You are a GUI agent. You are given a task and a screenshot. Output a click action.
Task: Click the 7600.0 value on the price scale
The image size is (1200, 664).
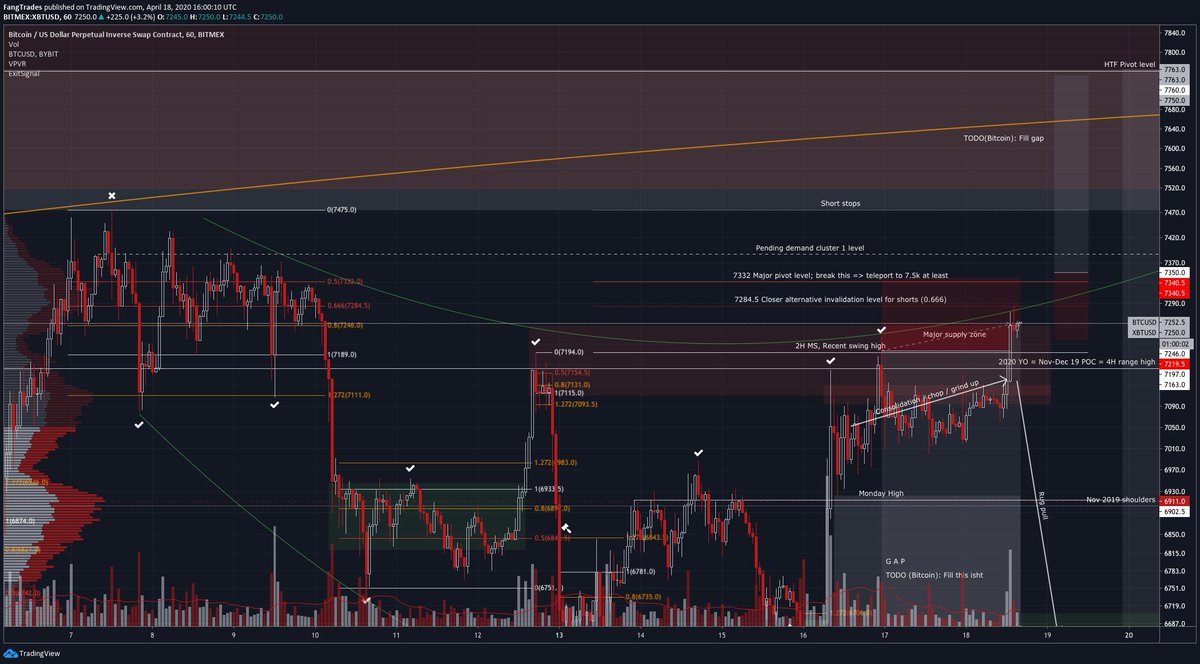[1175, 148]
